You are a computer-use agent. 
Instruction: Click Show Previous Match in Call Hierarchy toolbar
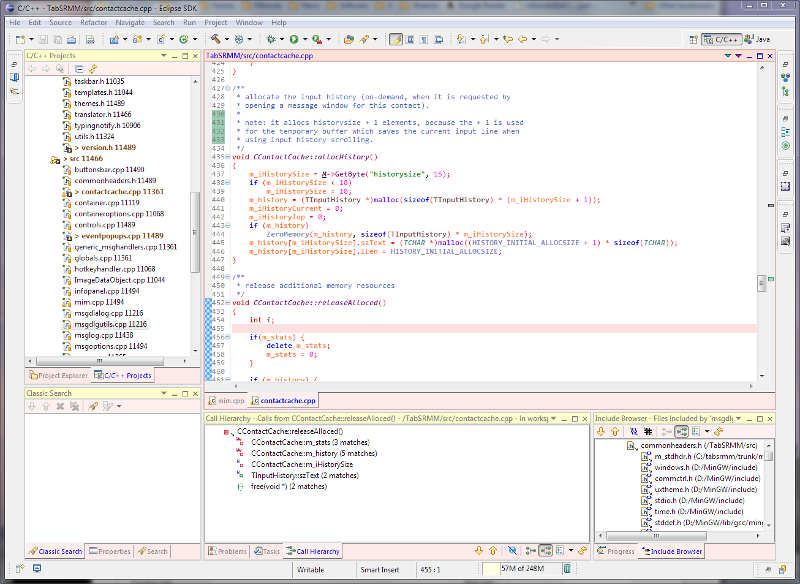click(x=493, y=551)
